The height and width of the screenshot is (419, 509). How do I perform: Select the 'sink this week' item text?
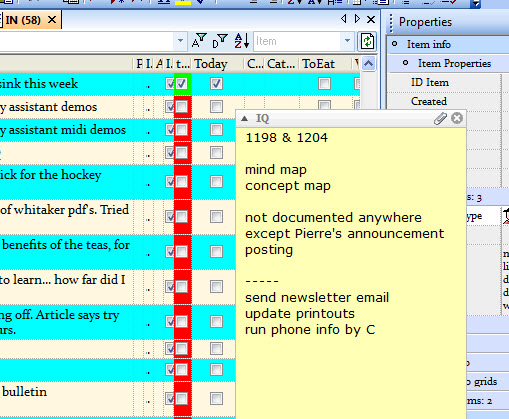click(39, 83)
